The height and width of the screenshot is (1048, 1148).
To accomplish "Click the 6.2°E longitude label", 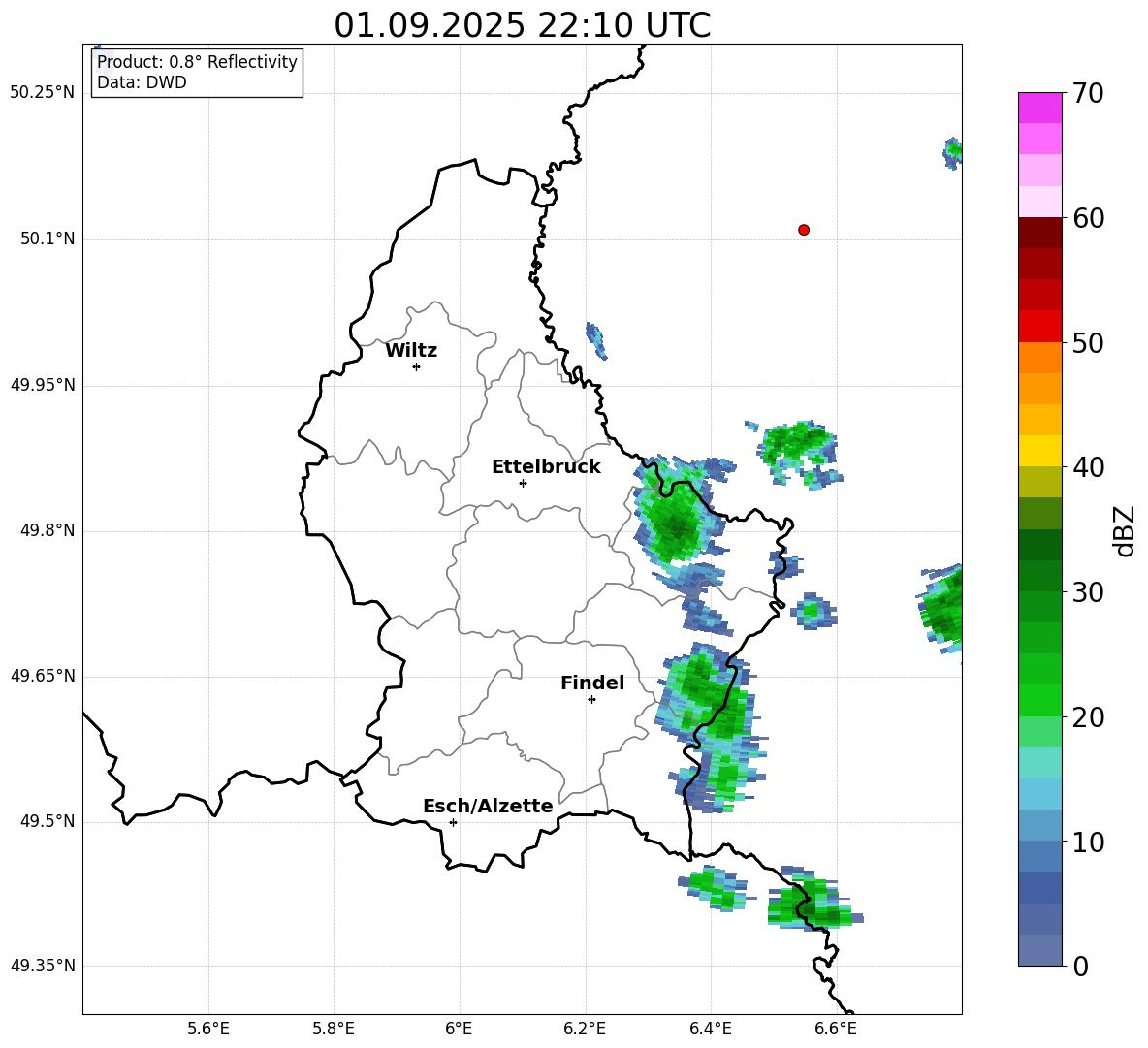I will [585, 1029].
